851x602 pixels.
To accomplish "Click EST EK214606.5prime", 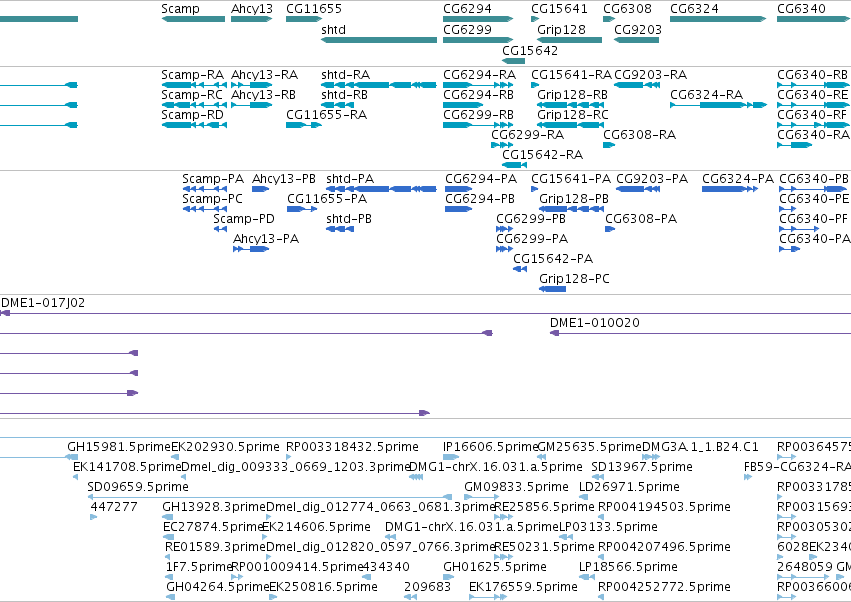I will tap(316, 527).
